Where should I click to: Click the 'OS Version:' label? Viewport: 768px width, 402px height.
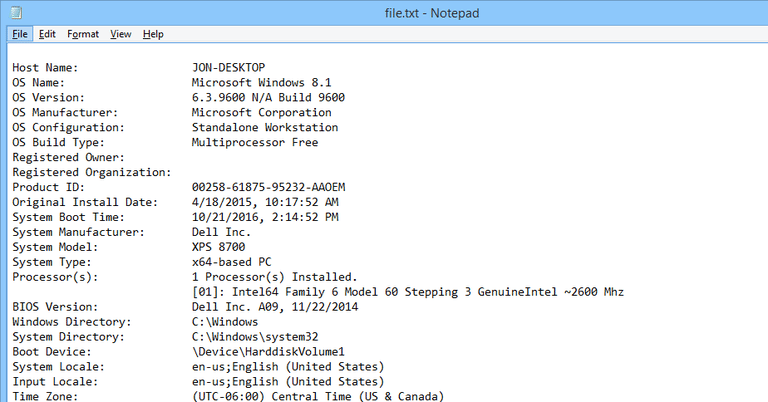click(x=48, y=97)
